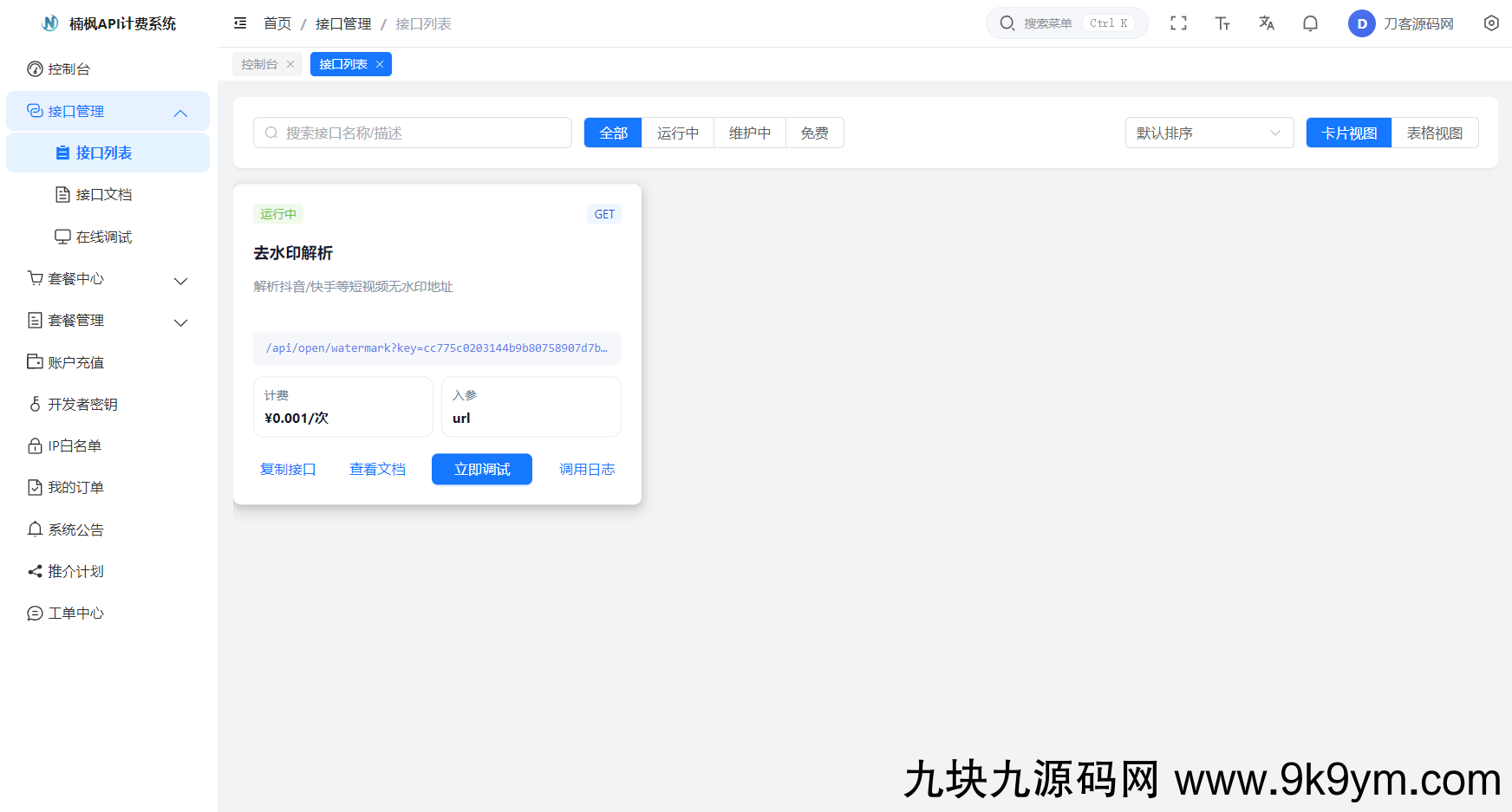
Task: Open the notifications bell icon
Action: 1310,23
